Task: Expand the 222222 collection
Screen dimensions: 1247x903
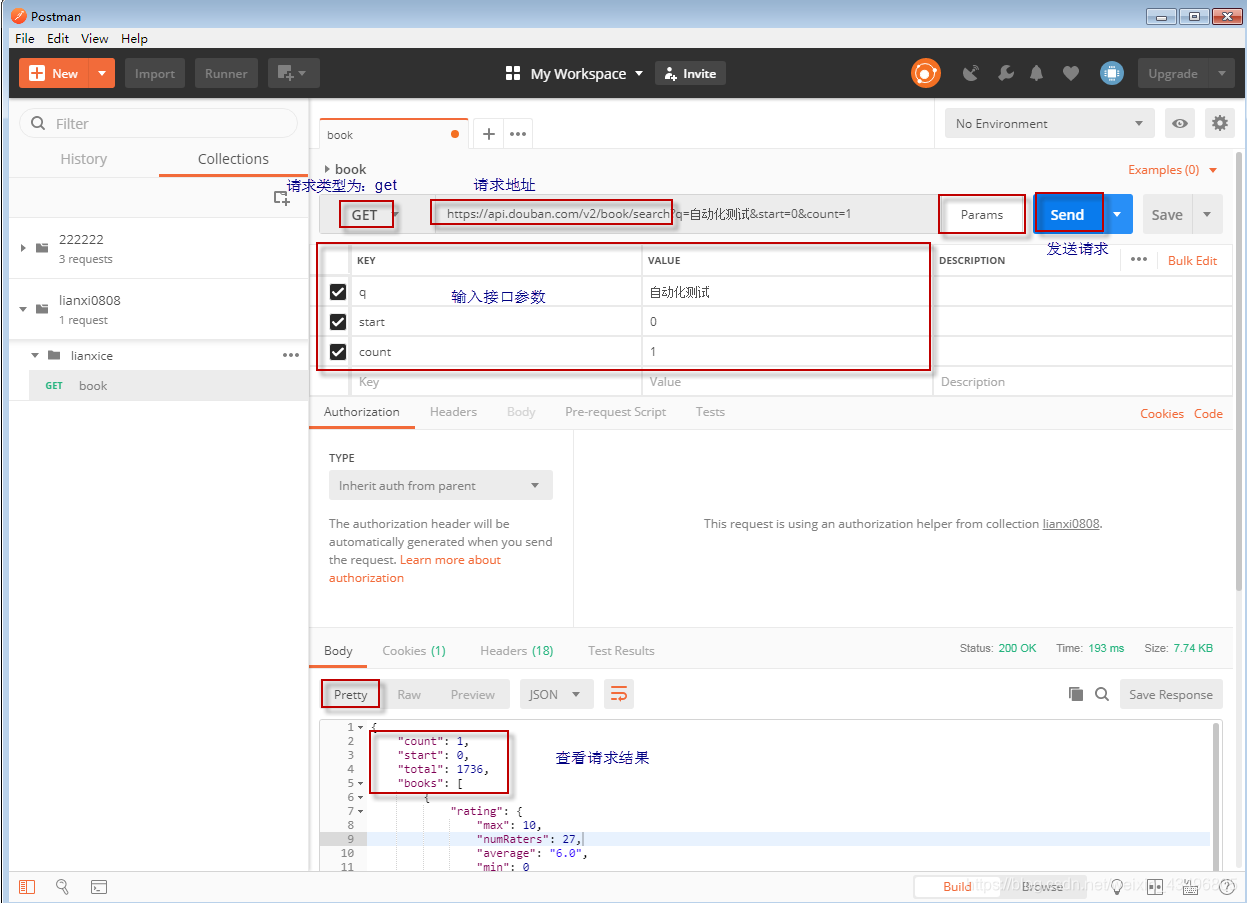Action: tap(23, 247)
